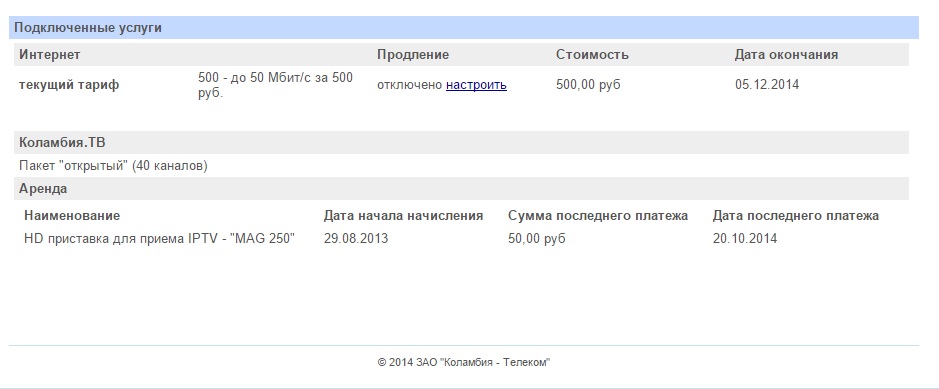939x389 pixels.
Task: Click the "Продление" column header
Action: click(x=413, y=54)
